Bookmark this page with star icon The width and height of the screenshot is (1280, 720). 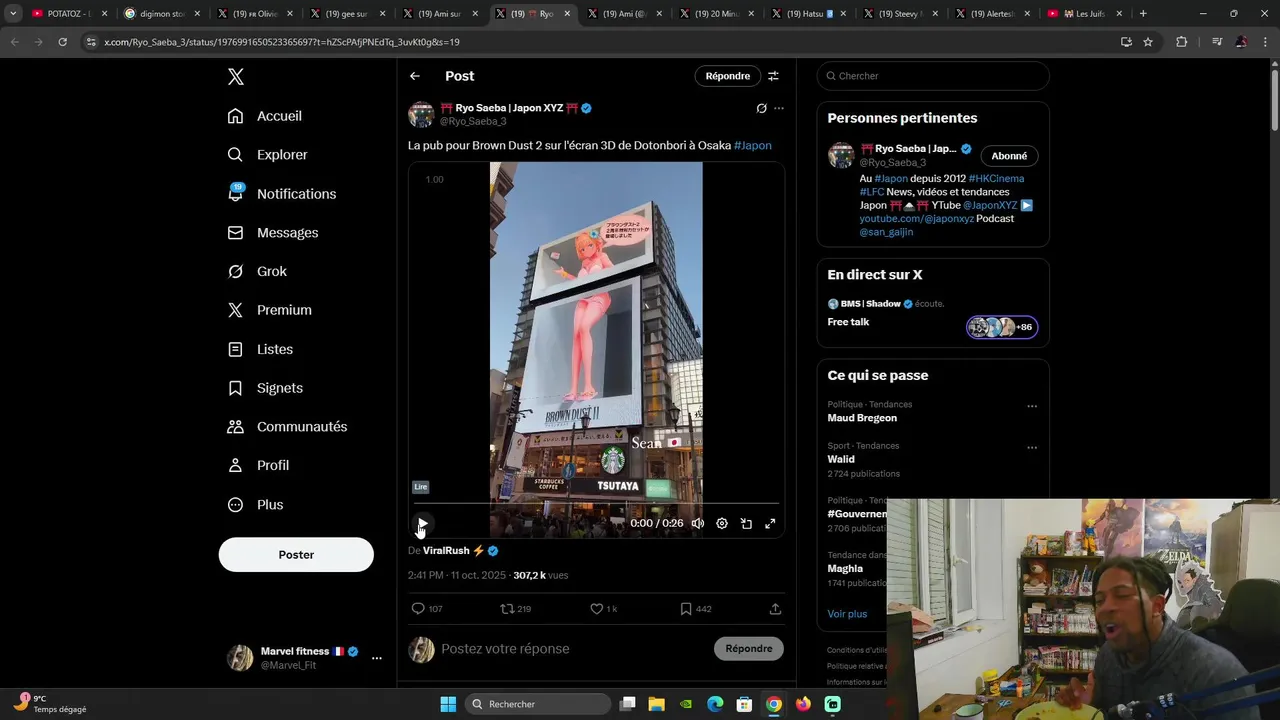coord(1148,42)
